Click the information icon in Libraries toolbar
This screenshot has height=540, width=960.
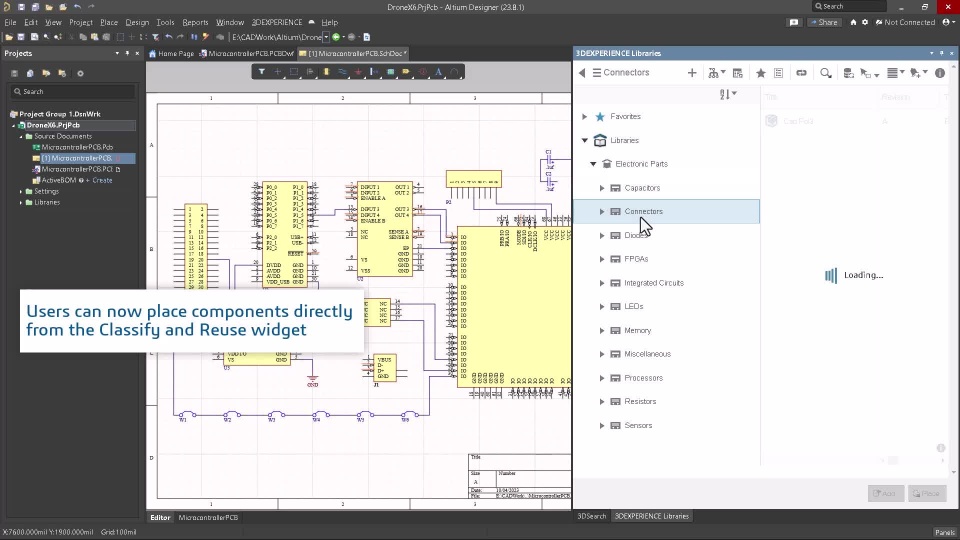(940, 73)
